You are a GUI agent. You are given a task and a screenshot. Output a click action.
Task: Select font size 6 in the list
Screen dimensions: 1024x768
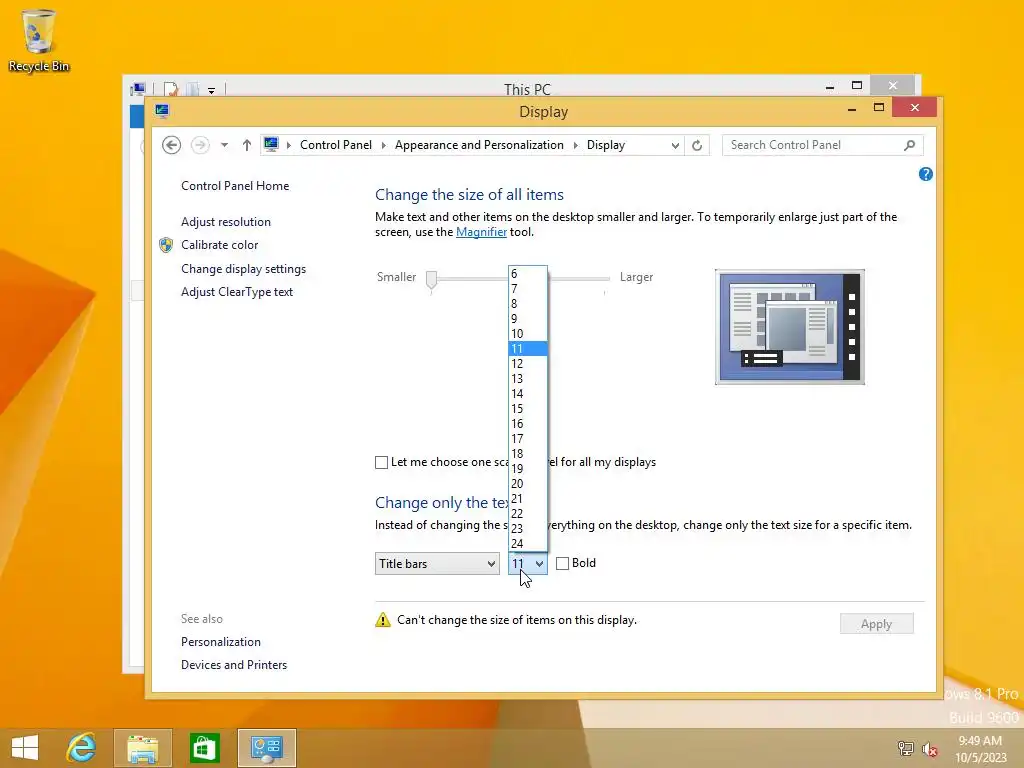(x=528, y=274)
